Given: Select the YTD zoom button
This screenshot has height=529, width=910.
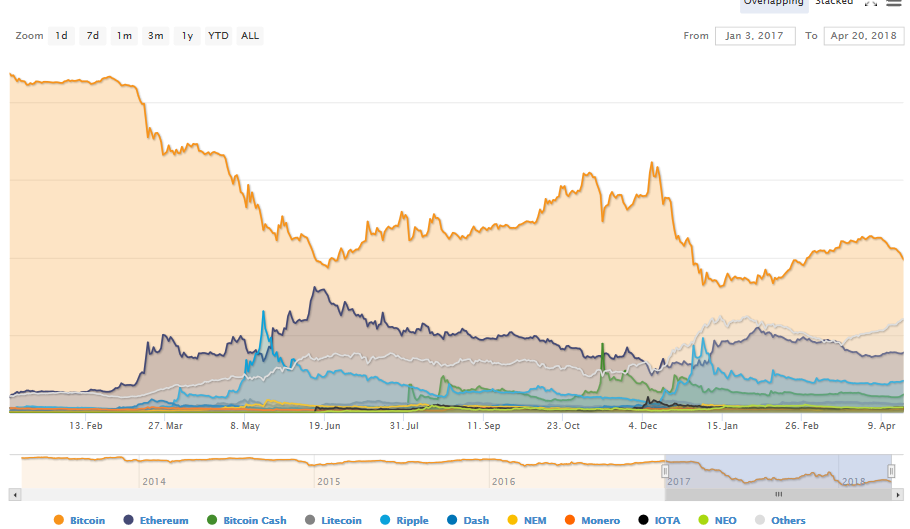Looking at the screenshot, I should pos(218,36).
